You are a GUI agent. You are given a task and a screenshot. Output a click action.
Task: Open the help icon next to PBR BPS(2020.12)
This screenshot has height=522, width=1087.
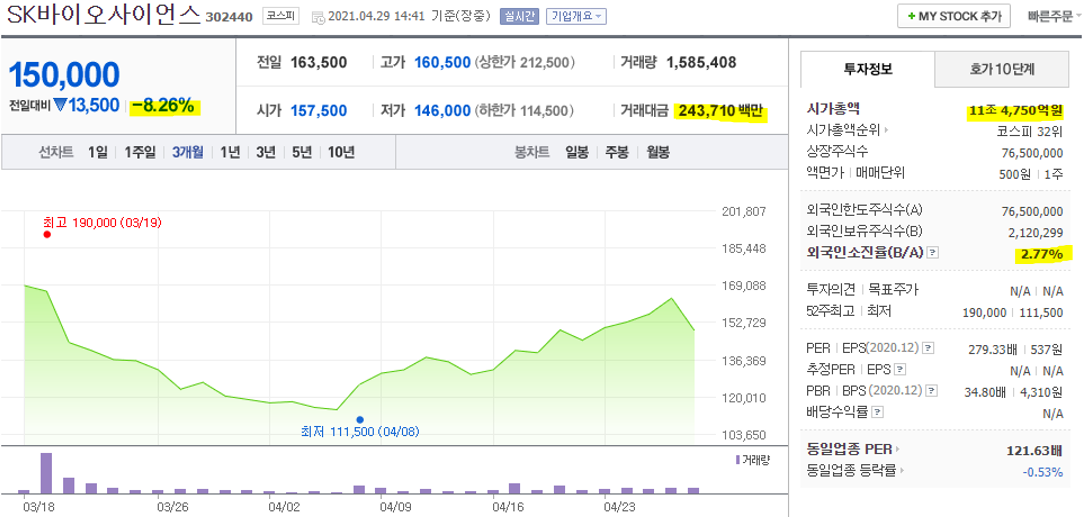click(x=930, y=392)
